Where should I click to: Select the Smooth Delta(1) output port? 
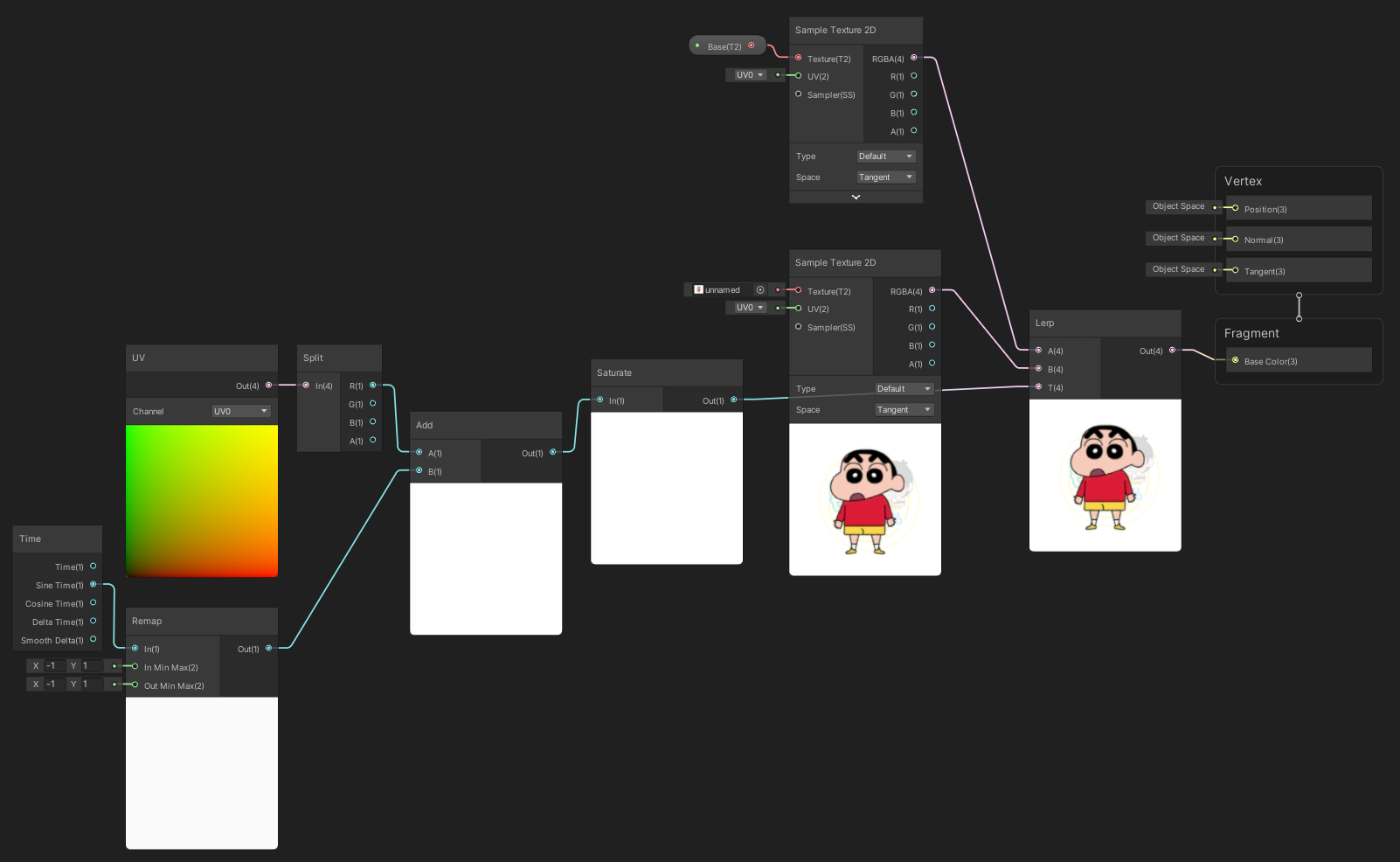[93, 639]
